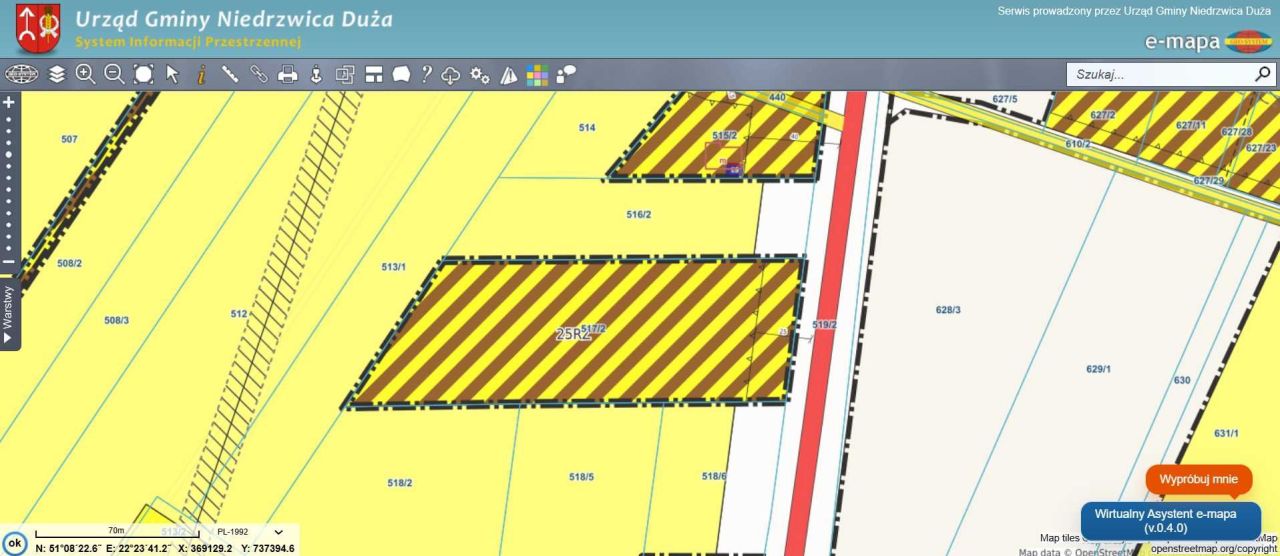
Task: Click the Wypróbuj mnie orange button
Action: pyautogui.click(x=1199, y=480)
